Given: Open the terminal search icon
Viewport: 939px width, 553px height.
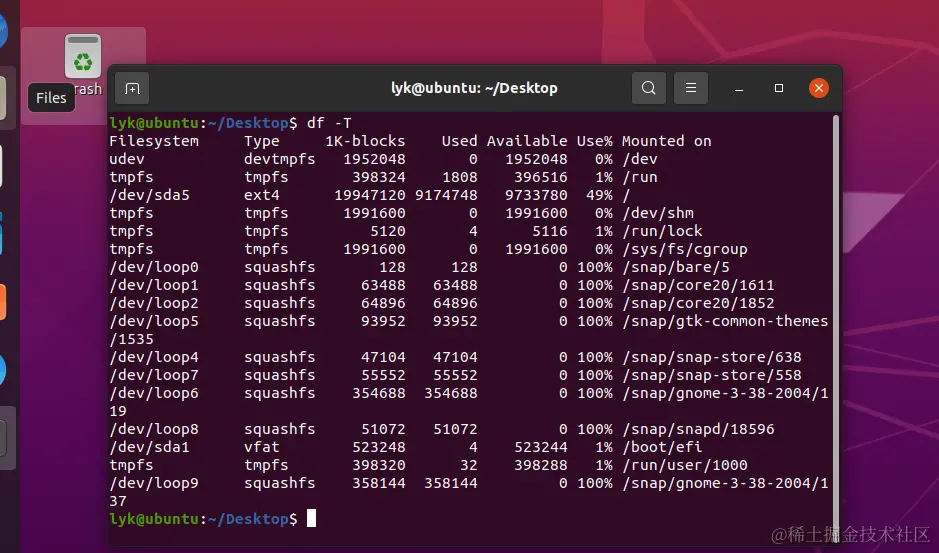Looking at the screenshot, I should point(649,88).
